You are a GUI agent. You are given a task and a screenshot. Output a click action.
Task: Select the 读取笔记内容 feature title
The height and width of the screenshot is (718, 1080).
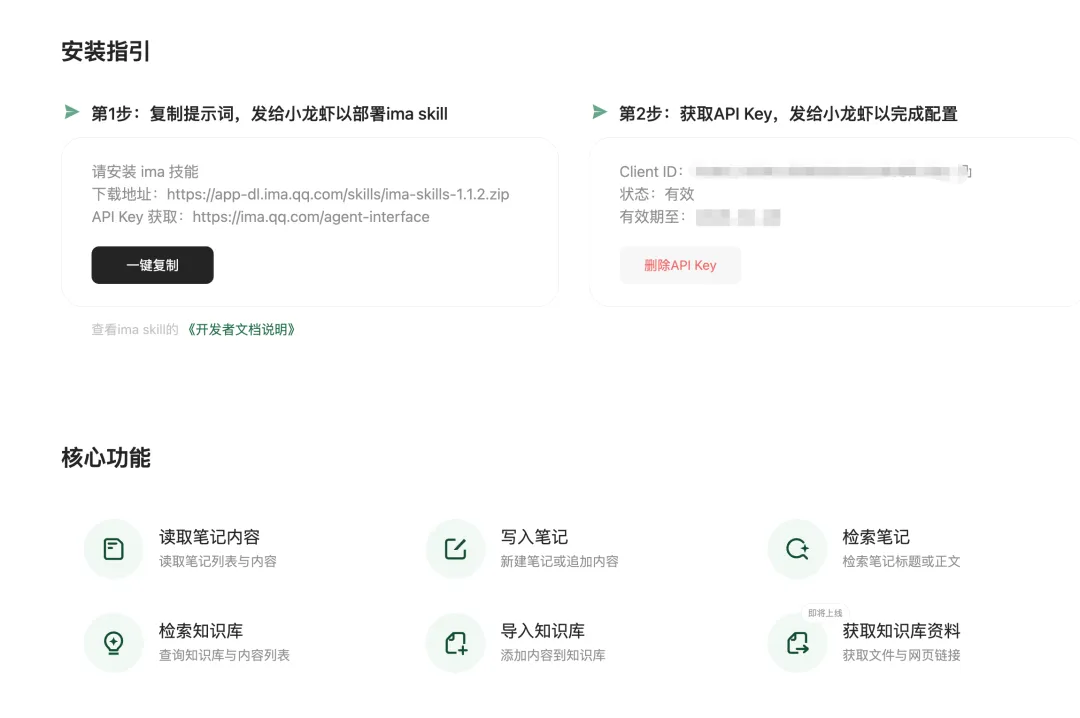(x=209, y=537)
